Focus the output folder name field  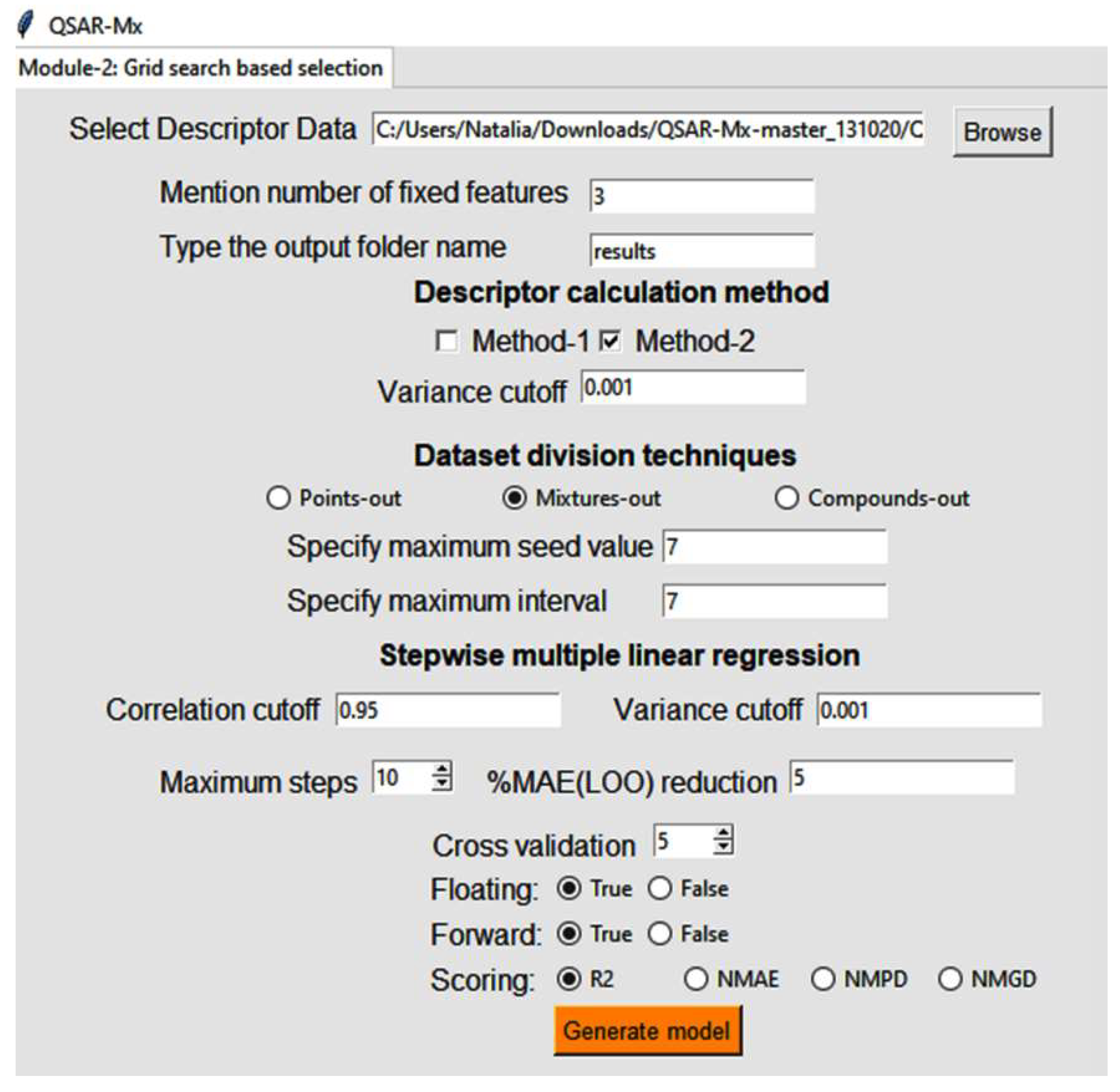[x=701, y=251]
